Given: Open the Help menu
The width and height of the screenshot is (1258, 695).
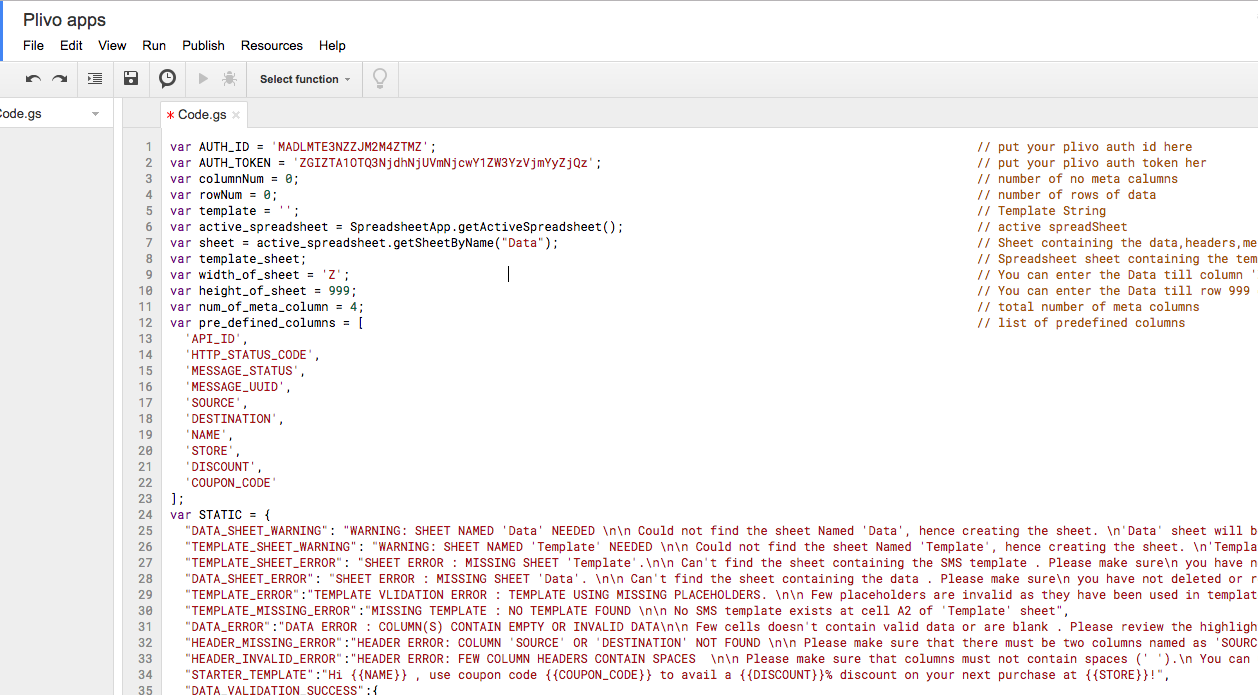Looking at the screenshot, I should pyautogui.click(x=331, y=46).
